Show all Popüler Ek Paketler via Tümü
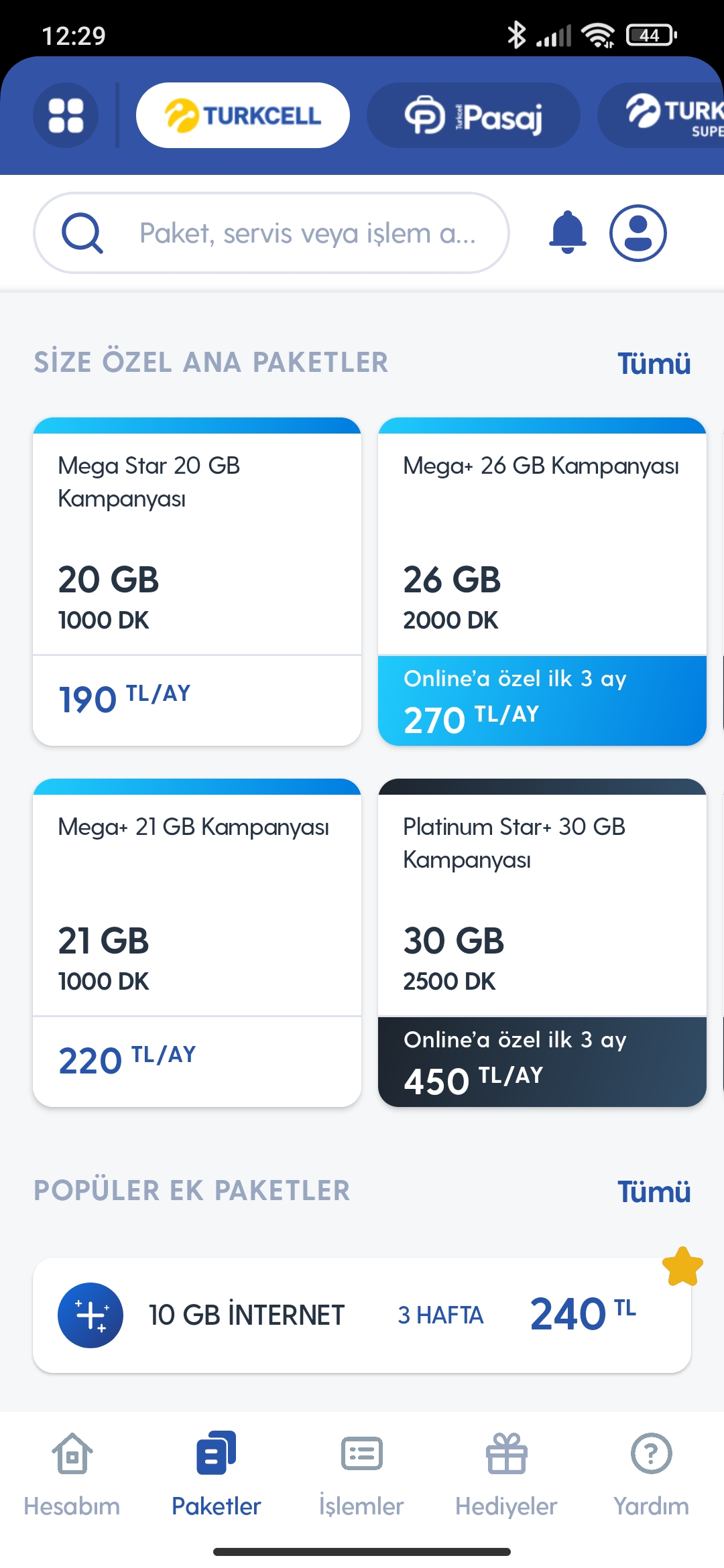The height and width of the screenshot is (1568, 724). pos(654,1191)
